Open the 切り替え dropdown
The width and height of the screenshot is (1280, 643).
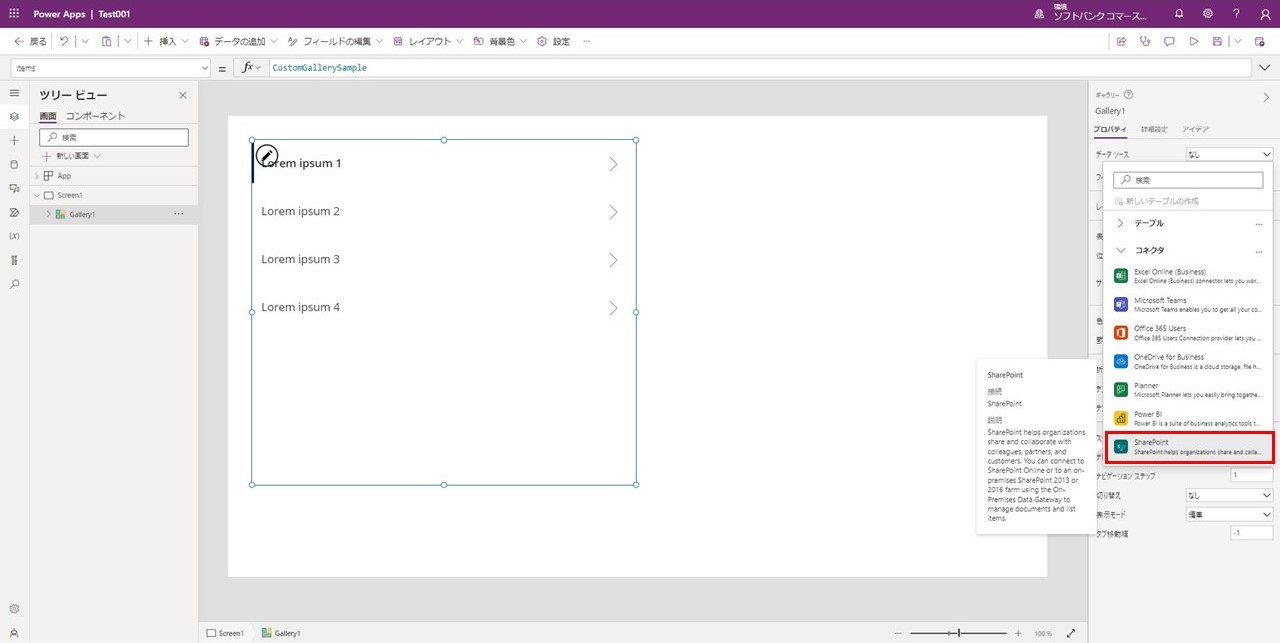pos(1229,495)
